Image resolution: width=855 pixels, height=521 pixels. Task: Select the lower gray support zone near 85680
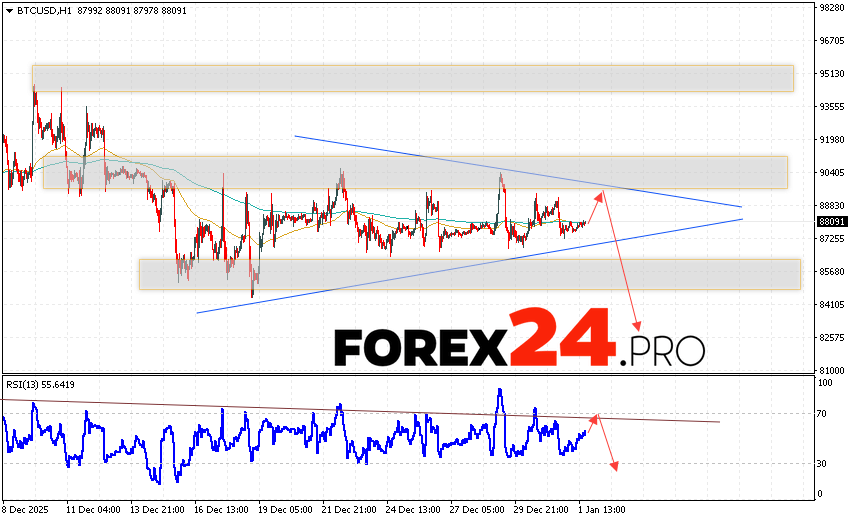pos(470,274)
